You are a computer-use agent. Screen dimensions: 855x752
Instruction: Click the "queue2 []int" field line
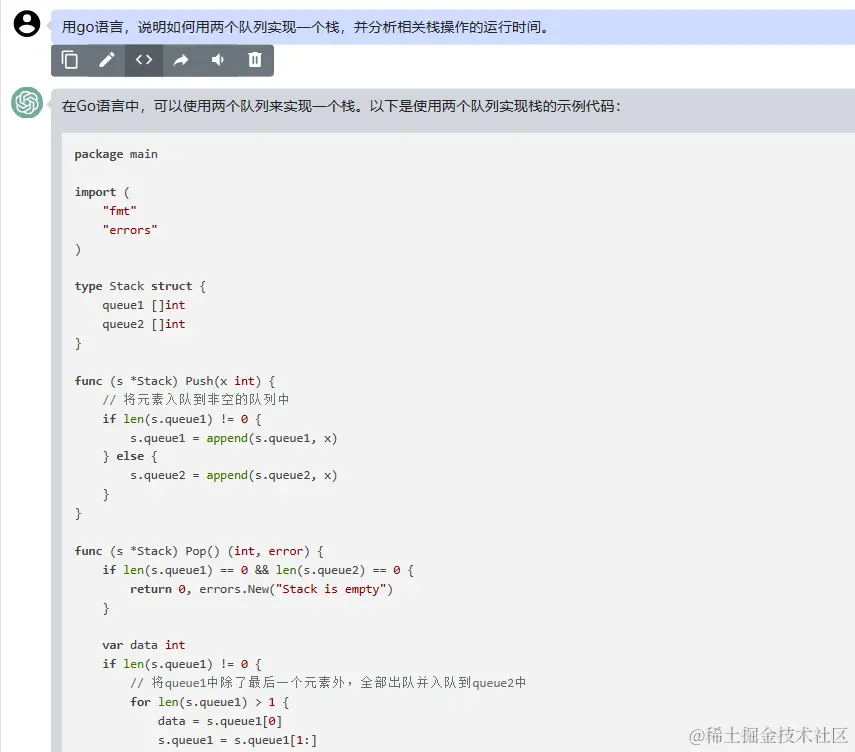point(144,324)
